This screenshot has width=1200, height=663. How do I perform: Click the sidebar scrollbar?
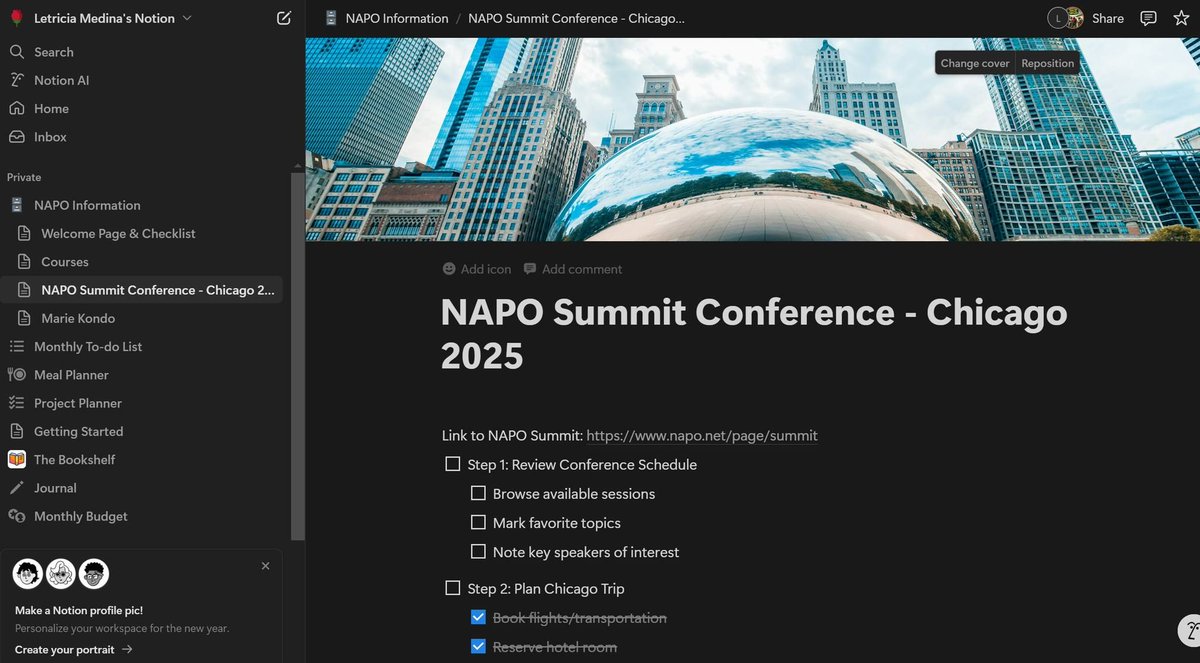(x=297, y=355)
